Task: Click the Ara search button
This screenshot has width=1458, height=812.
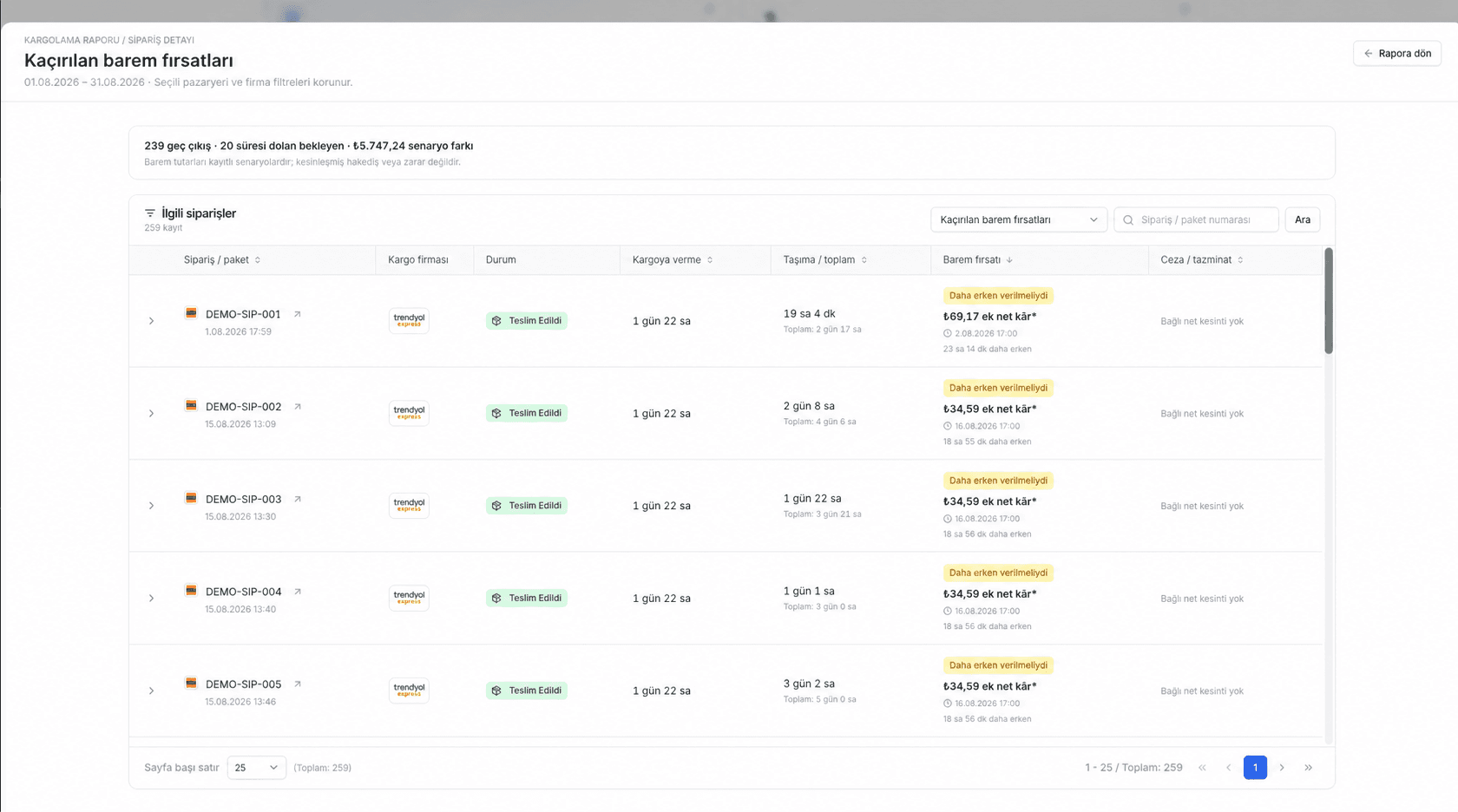Action: click(x=1303, y=219)
